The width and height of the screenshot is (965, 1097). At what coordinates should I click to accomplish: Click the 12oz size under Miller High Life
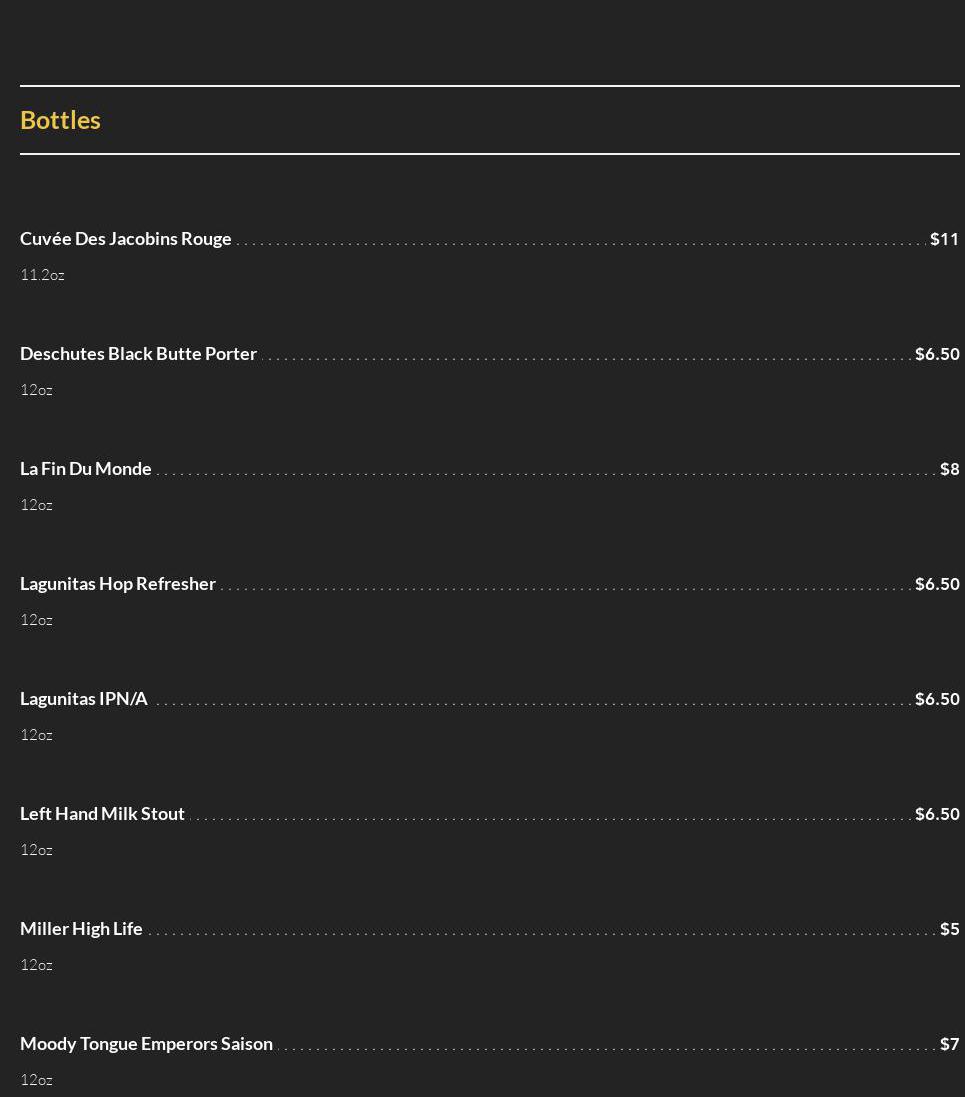36,965
